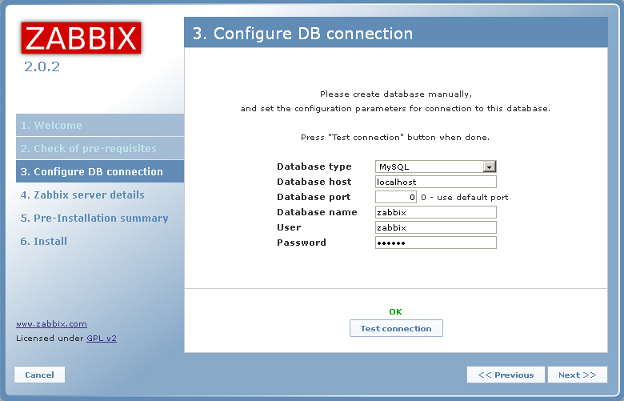Jump to the Pre-Installation summary step
This screenshot has height=401, width=624.
pos(94,218)
